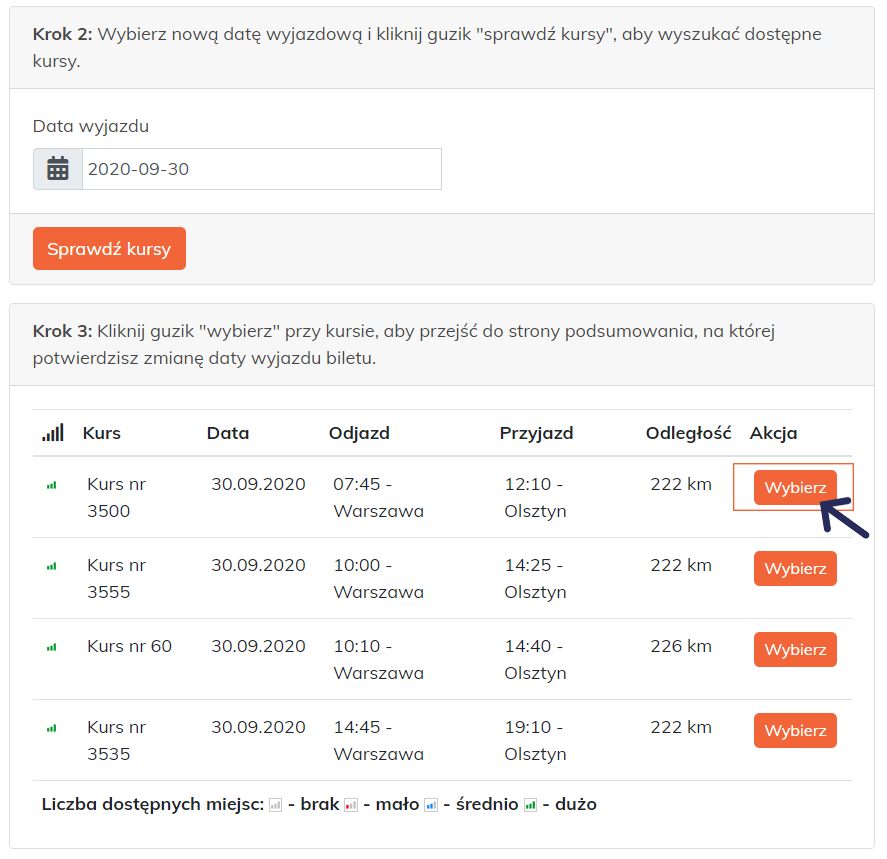Click the calendar icon beside date field
Screen dimensions: 887x859
coord(58,169)
